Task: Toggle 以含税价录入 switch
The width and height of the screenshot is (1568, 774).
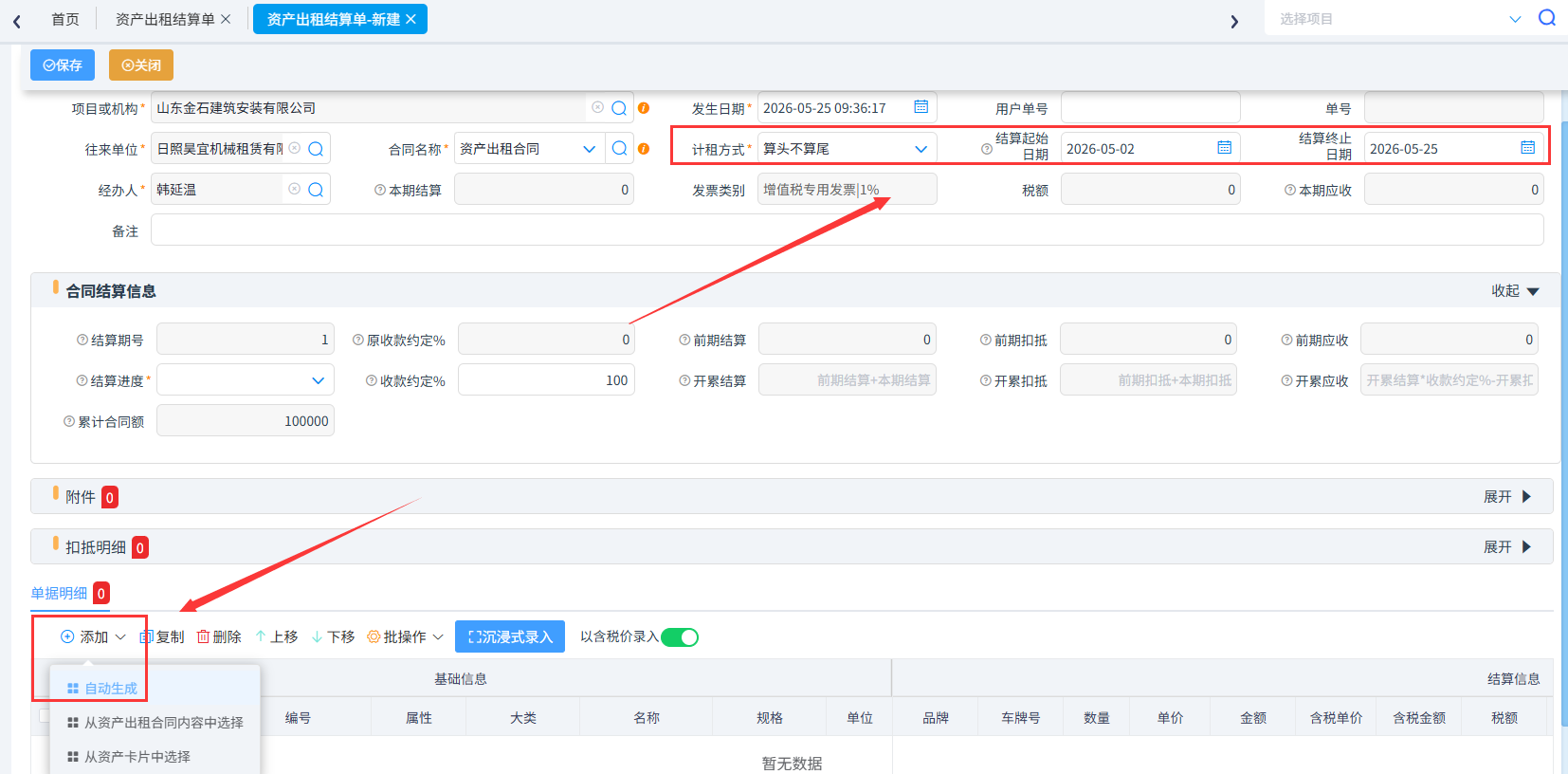Action: (680, 637)
